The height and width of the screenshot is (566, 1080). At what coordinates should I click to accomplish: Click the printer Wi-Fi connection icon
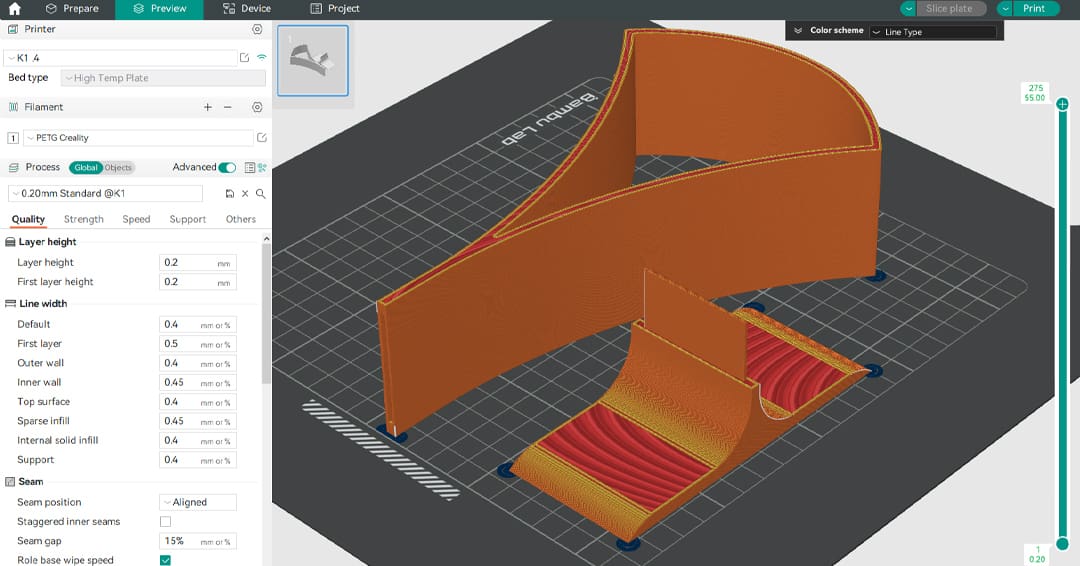(262, 58)
